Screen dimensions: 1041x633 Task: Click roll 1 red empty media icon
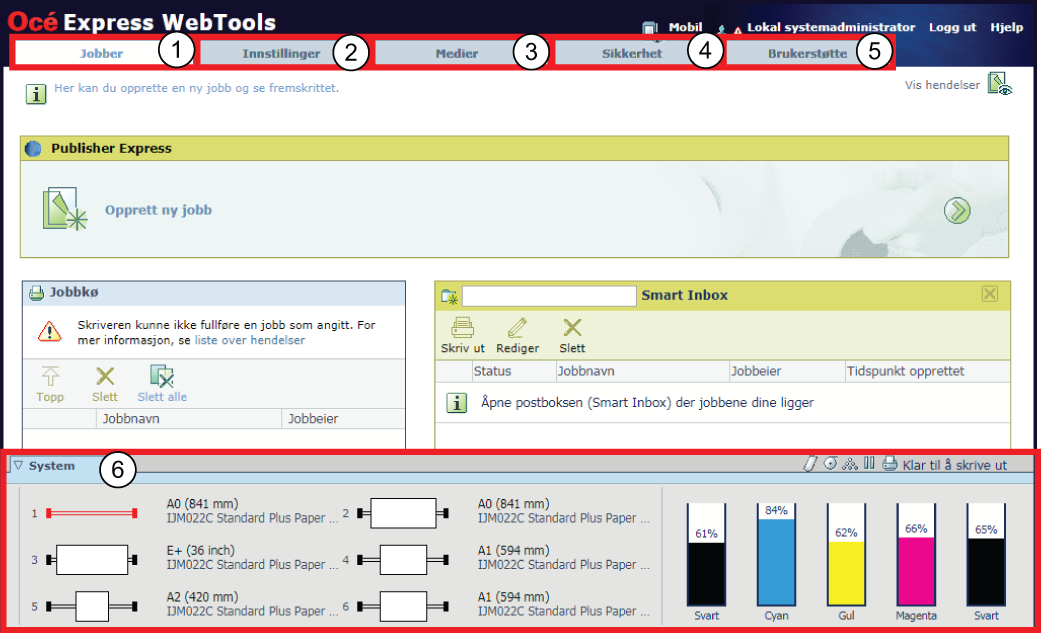click(x=92, y=513)
